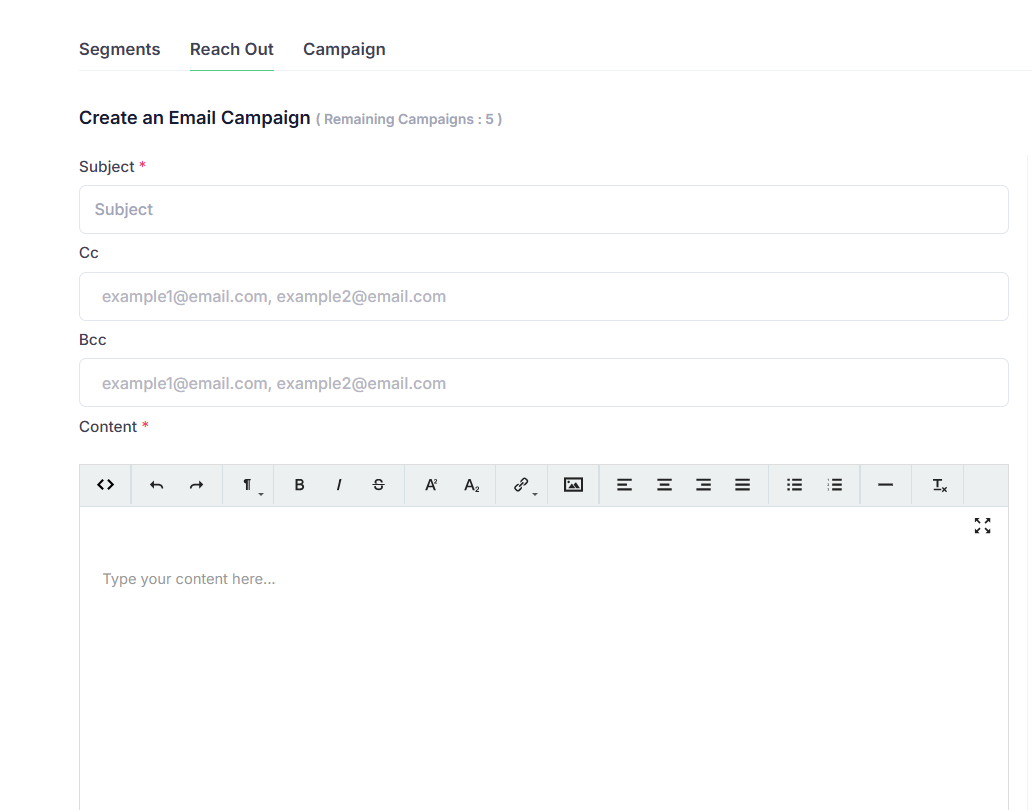Insert a horizontal line

[885, 485]
